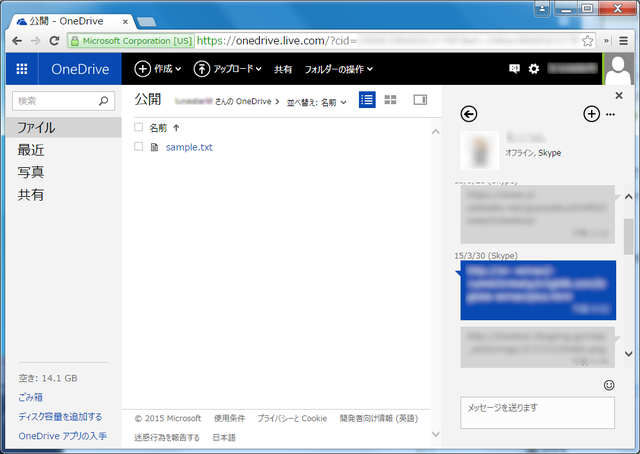Select 写真 in the sidebar
This screenshot has height=454, width=640.
point(31,172)
